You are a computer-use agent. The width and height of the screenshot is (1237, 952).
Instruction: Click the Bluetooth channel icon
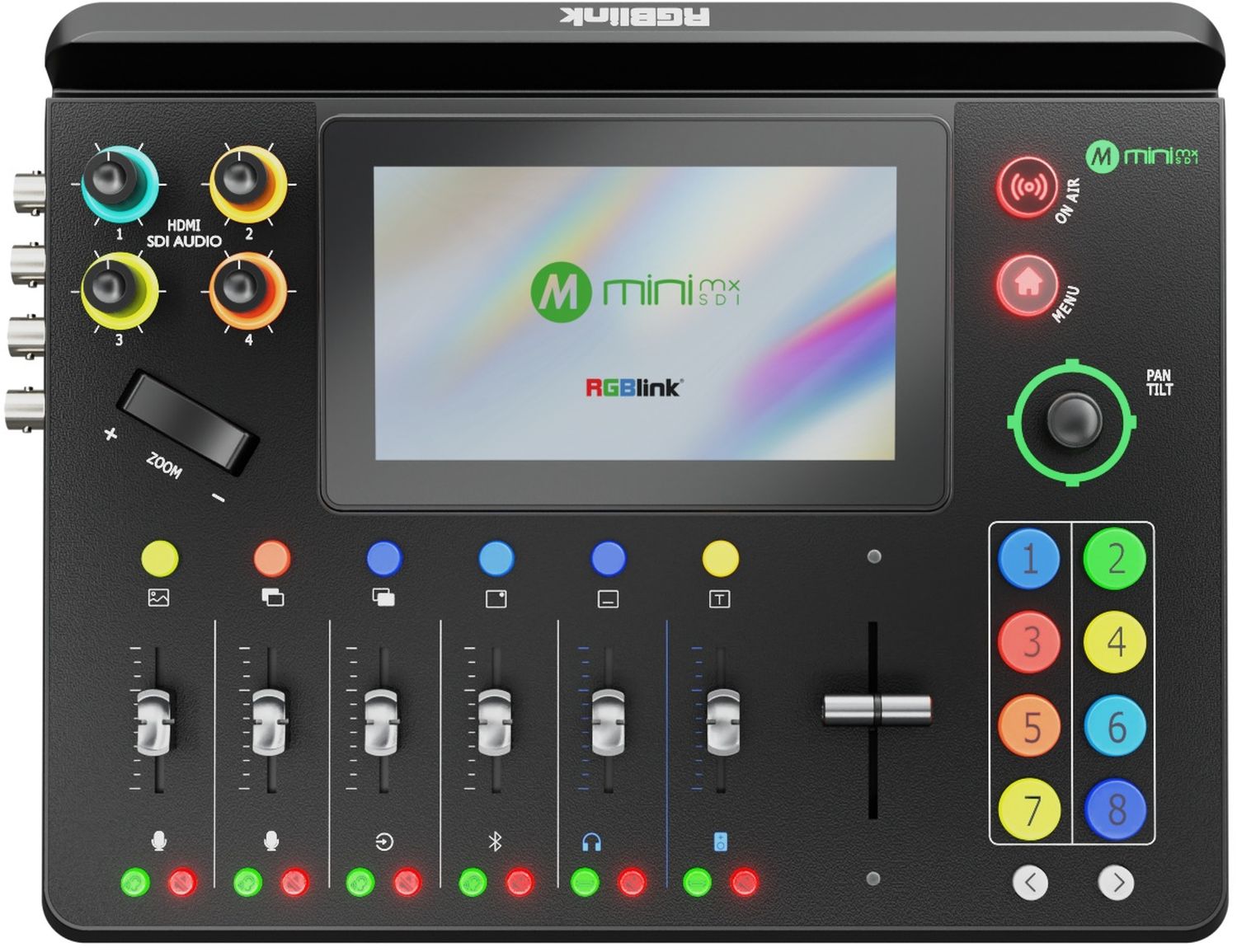pyautogui.click(x=495, y=842)
